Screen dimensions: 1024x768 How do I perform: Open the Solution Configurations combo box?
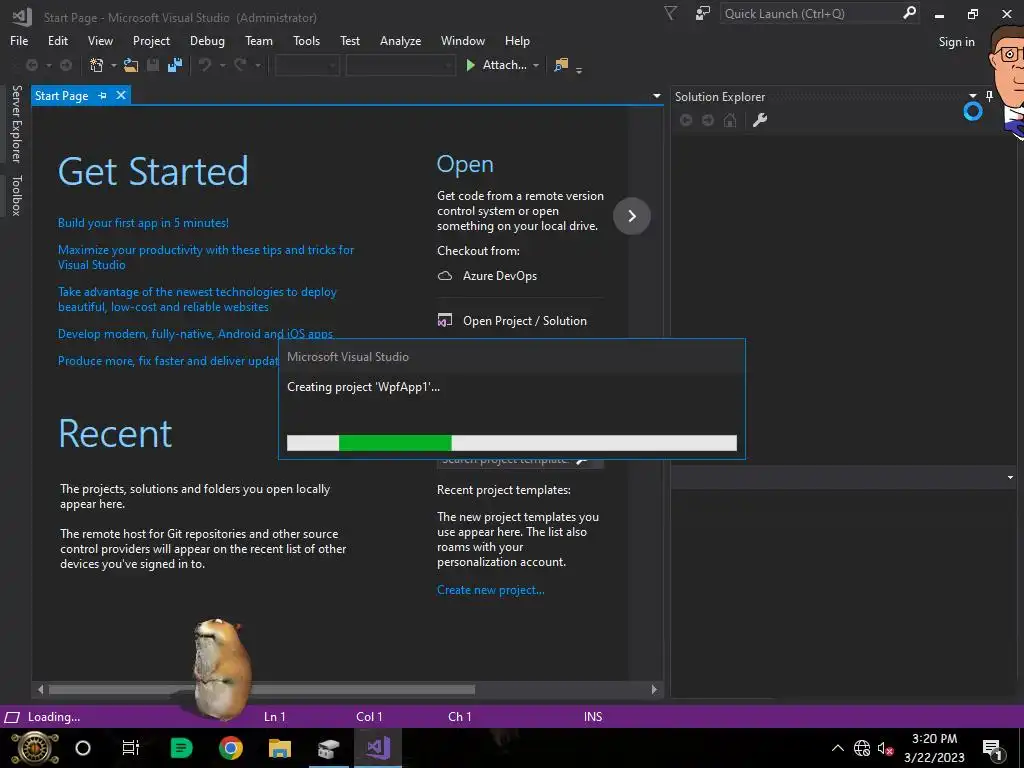(307, 65)
